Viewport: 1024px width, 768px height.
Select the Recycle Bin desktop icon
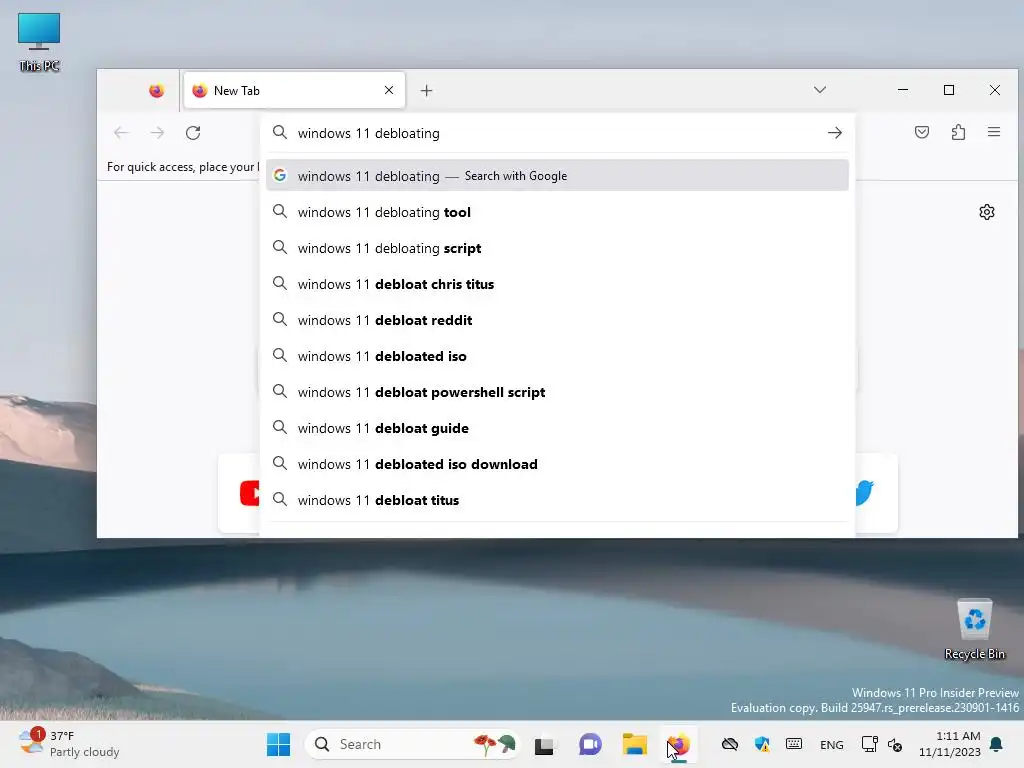(974, 630)
